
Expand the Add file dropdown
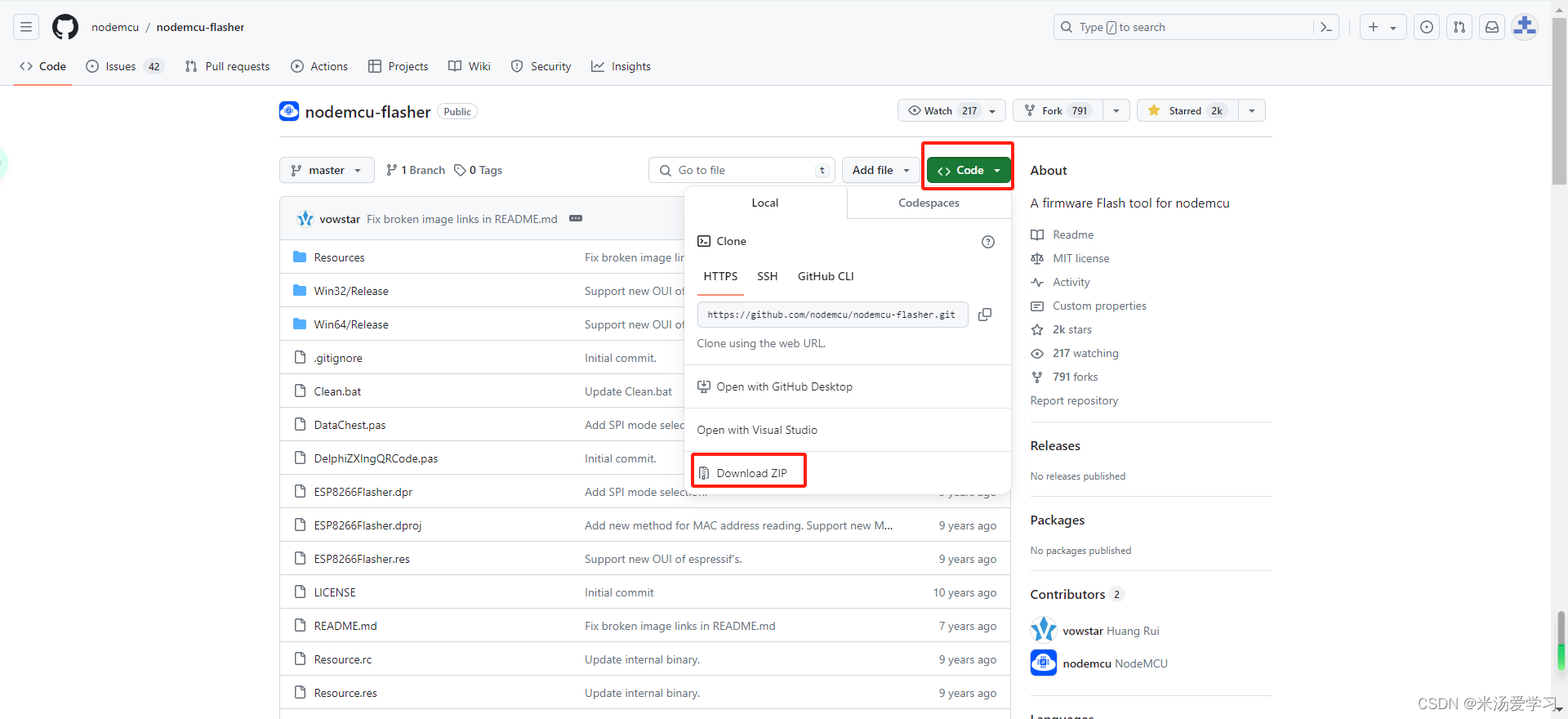pyautogui.click(x=880, y=170)
